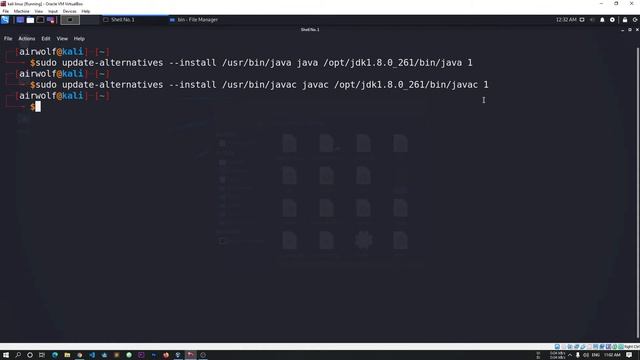The height and width of the screenshot is (360, 640).
Task: Open VirtualBox Devices menu
Action: coord(69,11)
